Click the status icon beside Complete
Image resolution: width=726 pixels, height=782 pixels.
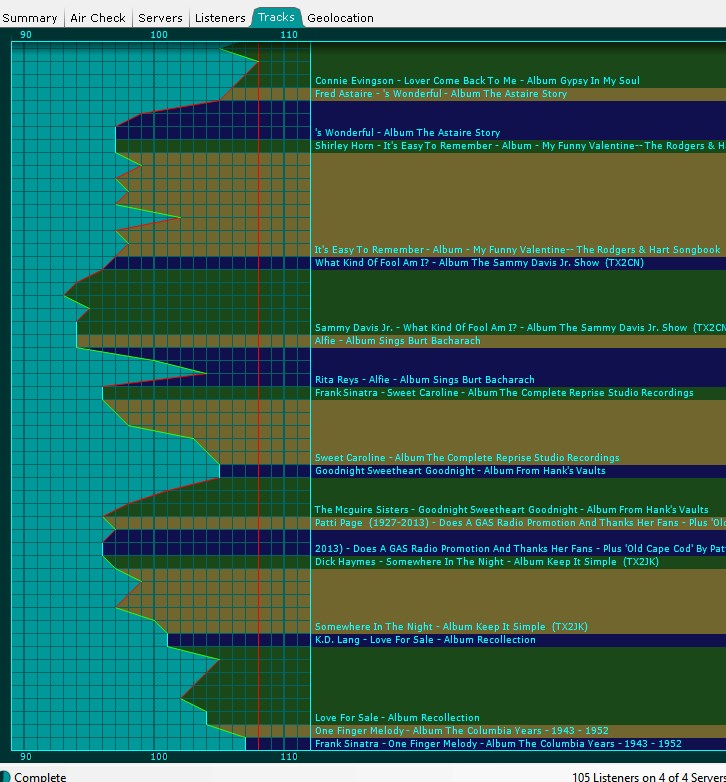[x=5, y=776]
